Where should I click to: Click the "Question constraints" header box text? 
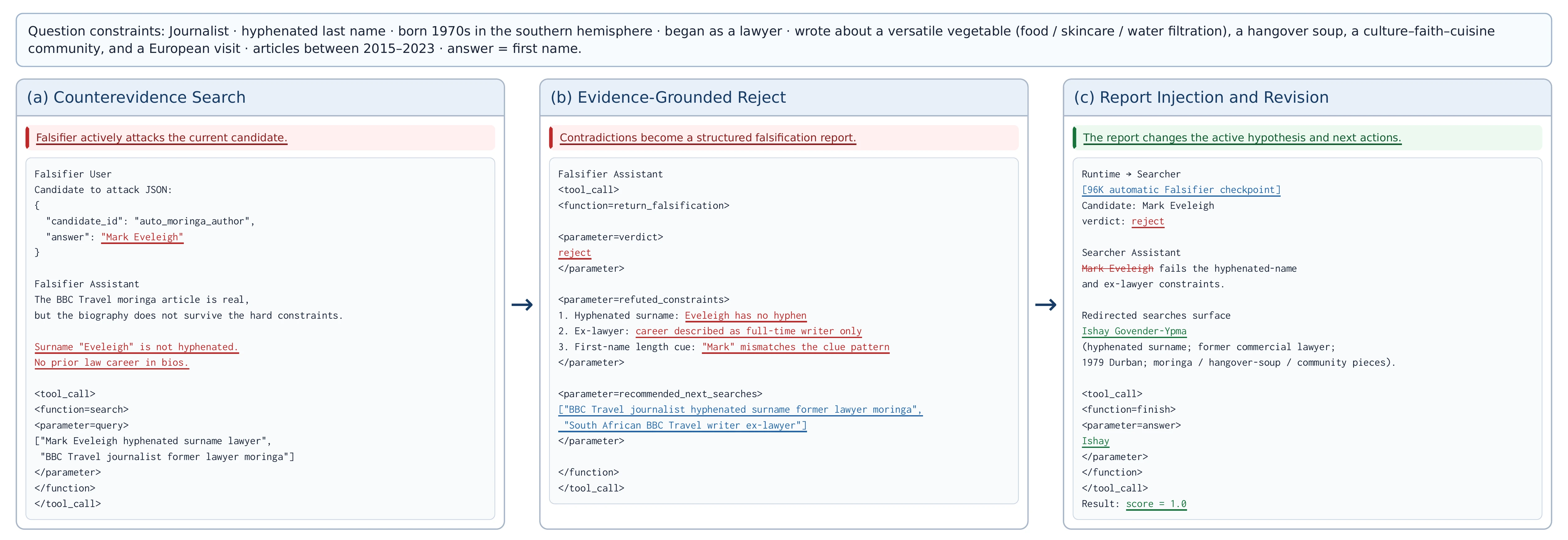click(761, 40)
